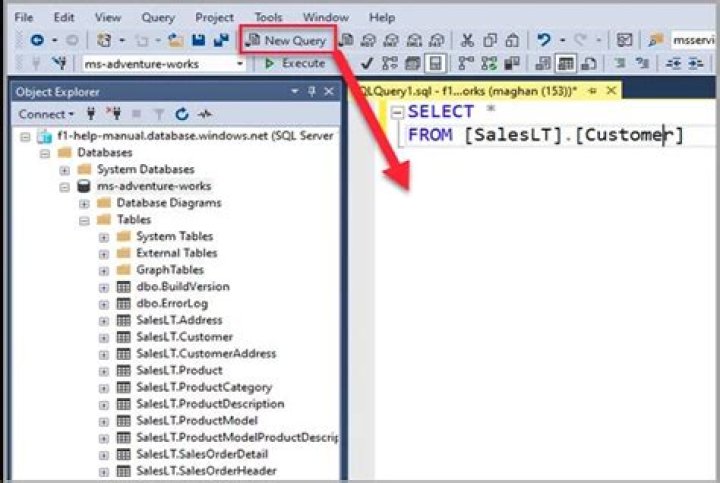Pin the Object Explorer panel (Auto Hide)
The height and width of the screenshot is (483, 720).
point(312,91)
